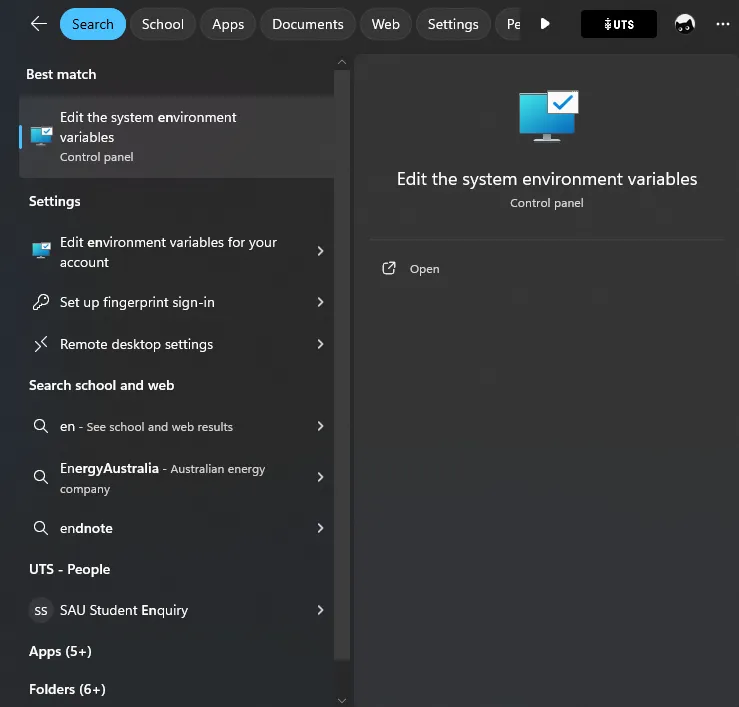This screenshot has width=739, height=707.
Task: Click the results list scrollbar down arrow
Action: (x=342, y=700)
